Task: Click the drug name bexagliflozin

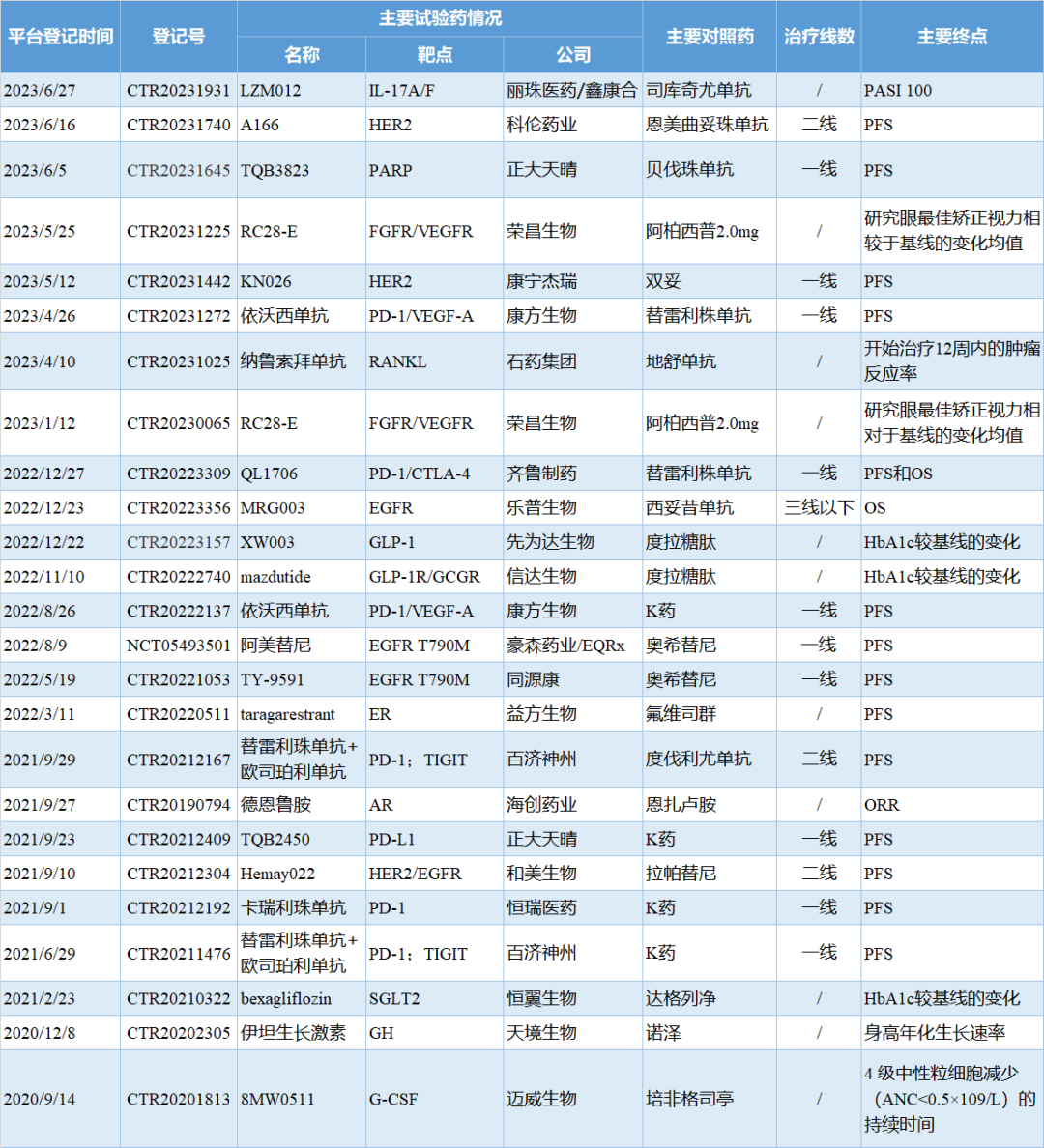Action: 286,999
